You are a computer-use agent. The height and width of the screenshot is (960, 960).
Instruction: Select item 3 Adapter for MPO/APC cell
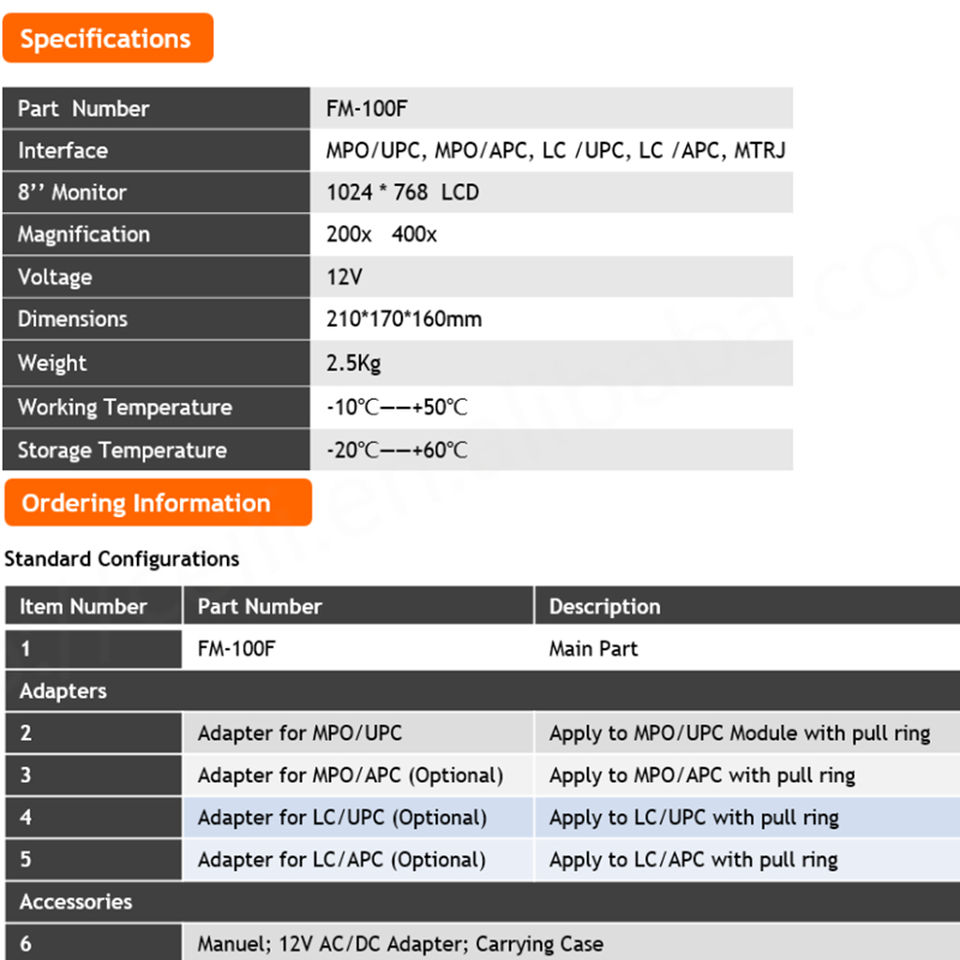pyautogui.click(x=358, y=775)
